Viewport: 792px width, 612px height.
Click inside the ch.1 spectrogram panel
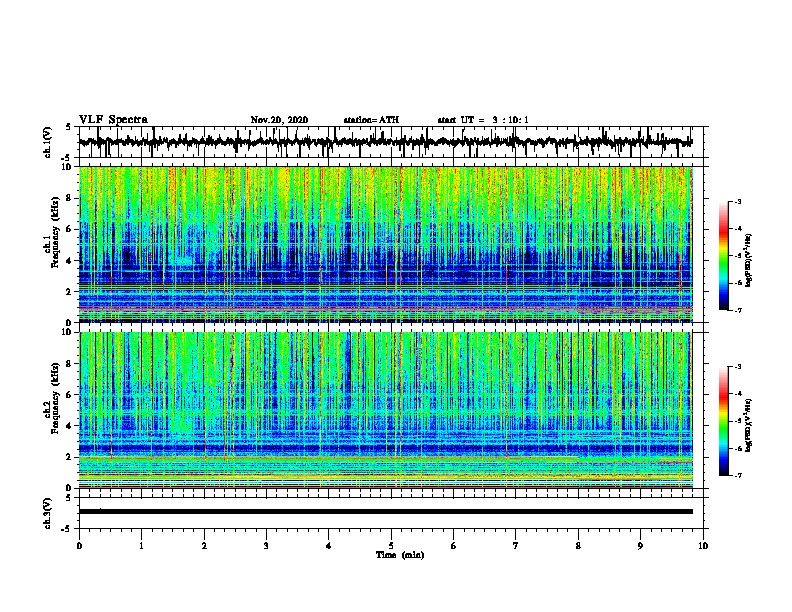[x=385, y=244]
